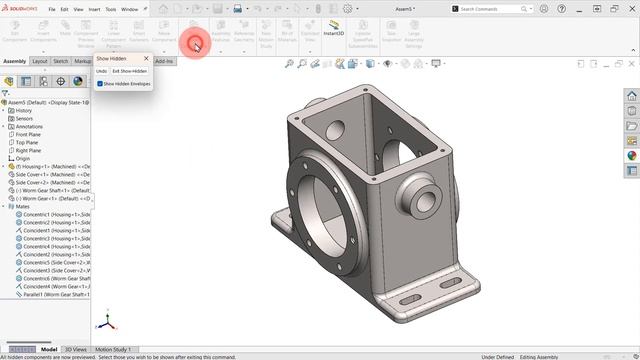The height and width of the screenshot is (360, 640).
Task: Click the user account login icon
Action: click(x=544, y=9)
